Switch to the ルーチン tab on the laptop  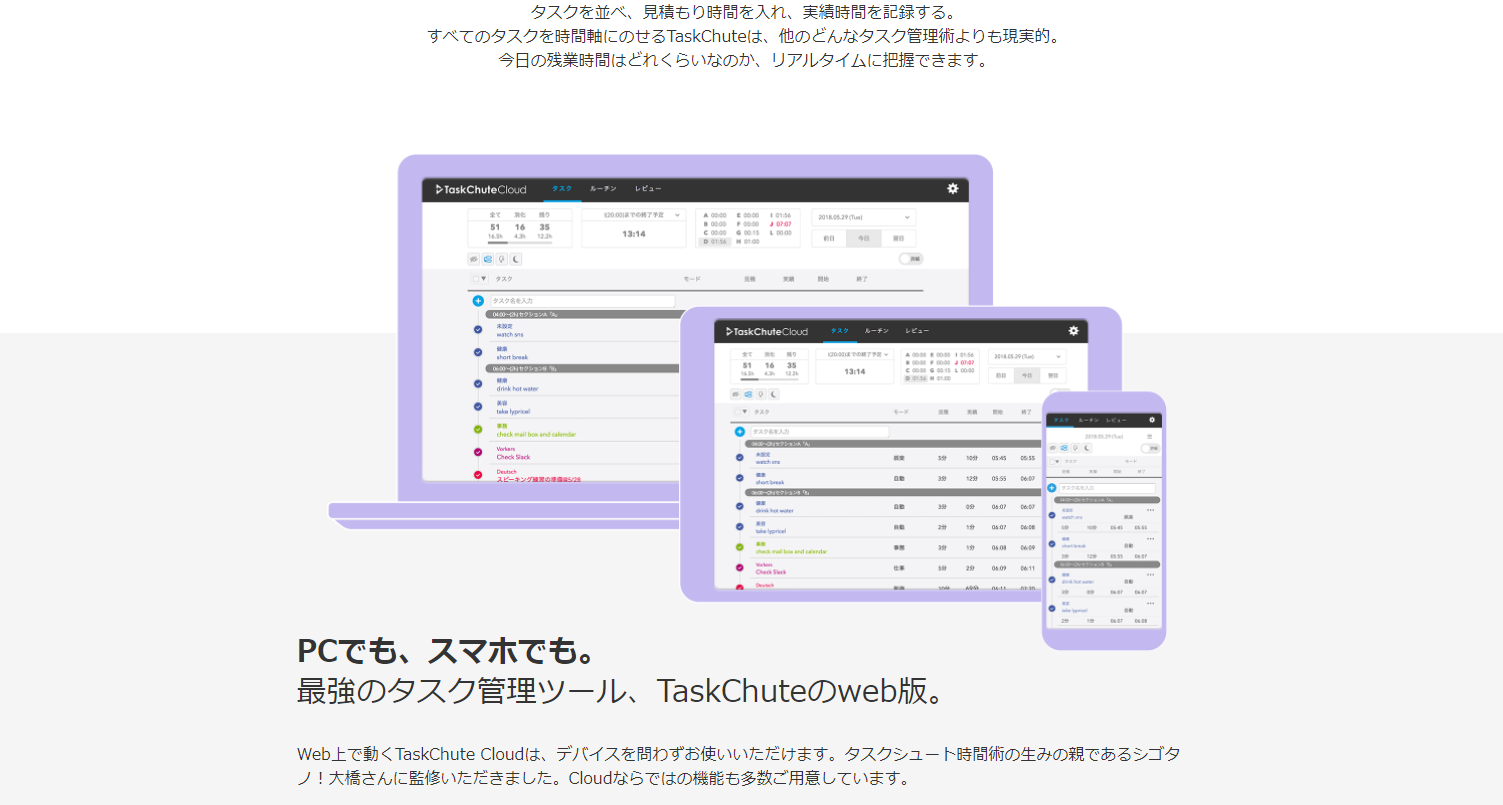pyautogui.click(x=603, y=188)
